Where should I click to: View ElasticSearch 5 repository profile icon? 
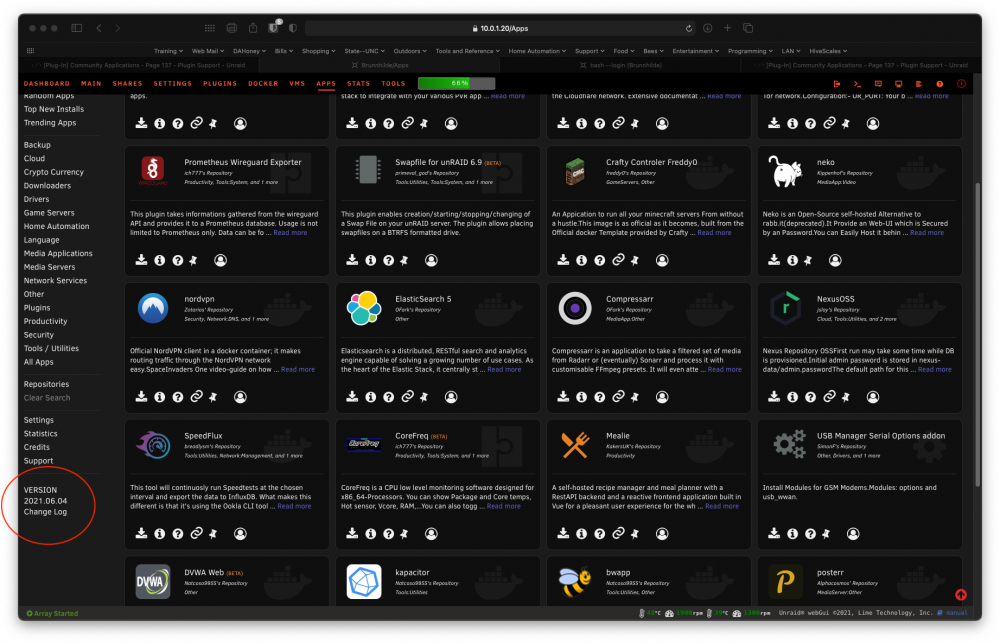pos(451,397)
